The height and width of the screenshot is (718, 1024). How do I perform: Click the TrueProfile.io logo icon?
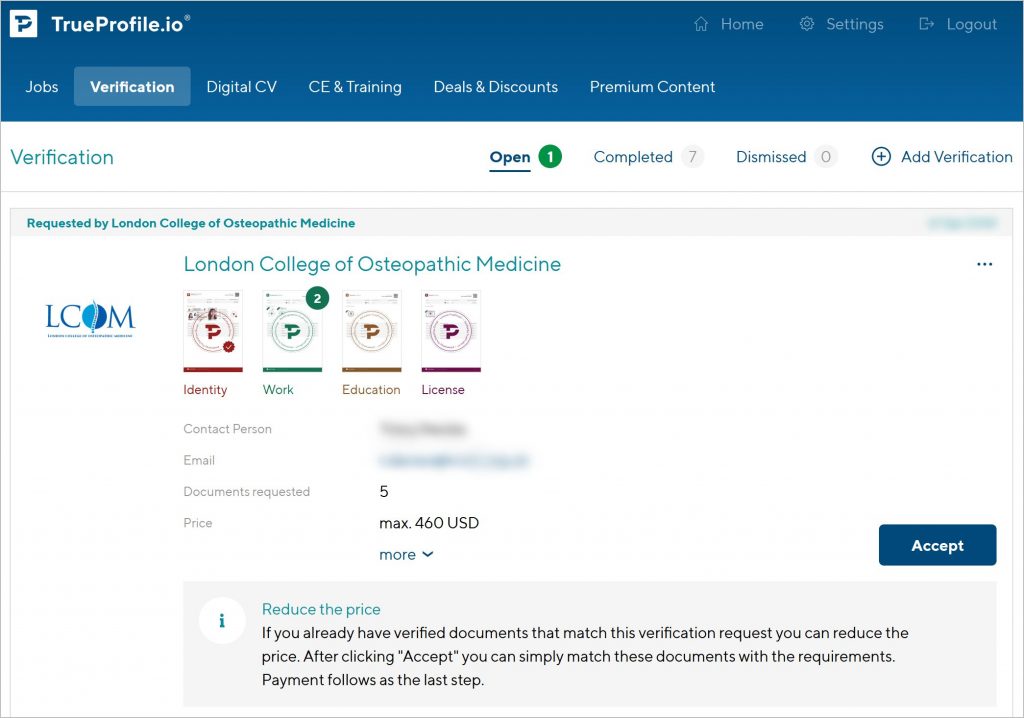click(x=24, y=24)
